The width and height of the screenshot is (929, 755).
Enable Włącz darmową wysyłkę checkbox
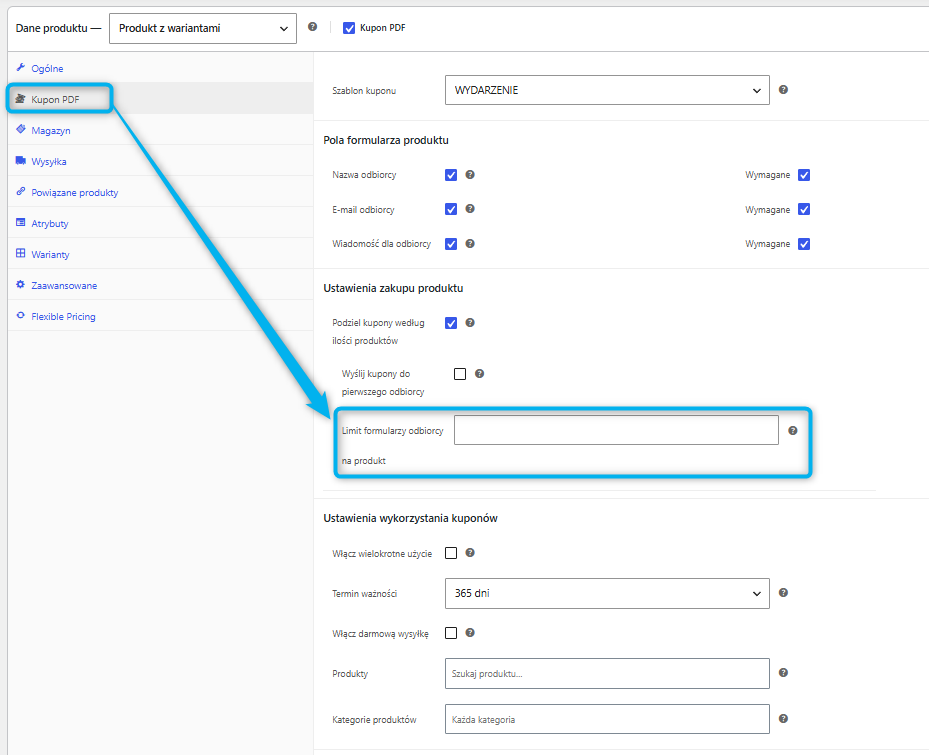point(451,633)
